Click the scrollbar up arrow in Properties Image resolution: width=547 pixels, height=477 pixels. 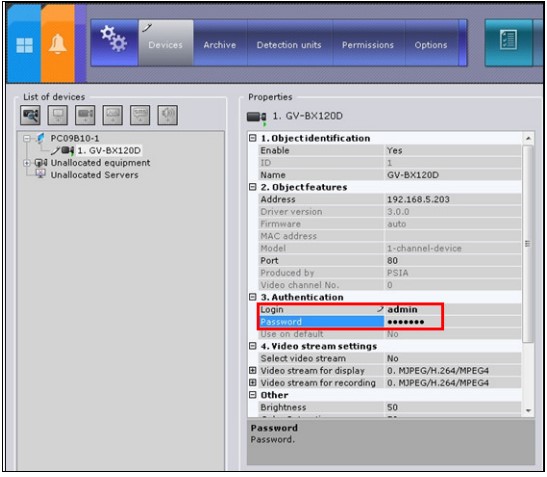coord(528,139)
